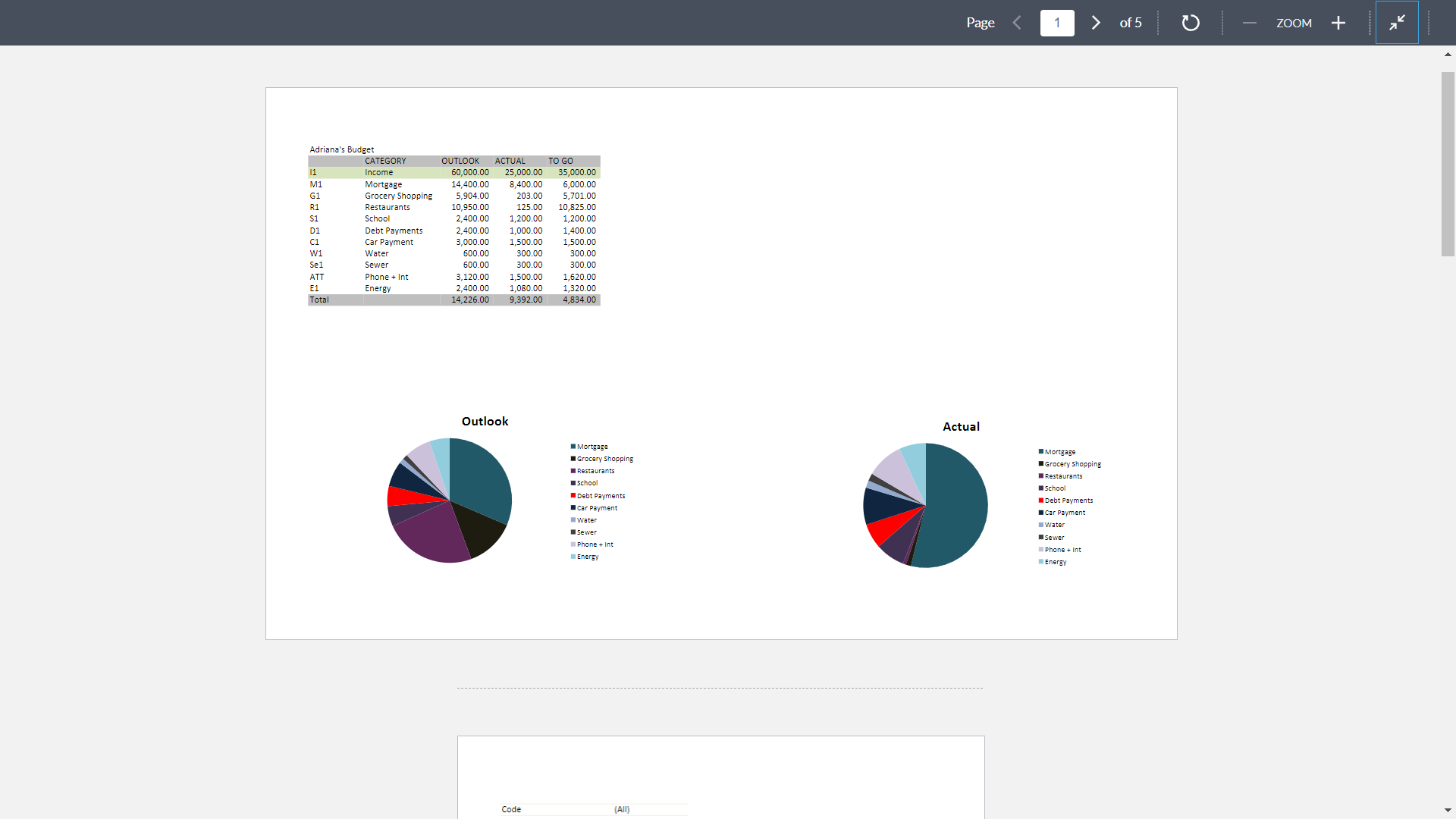
Task: Click the Total row of the budget table
Action: [x=453, y=300]
